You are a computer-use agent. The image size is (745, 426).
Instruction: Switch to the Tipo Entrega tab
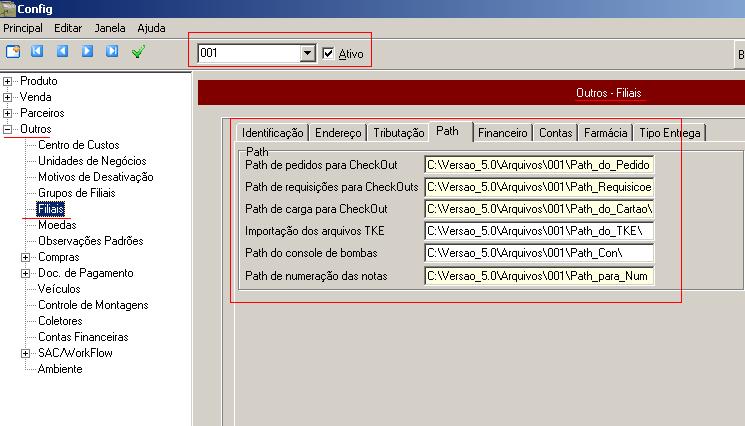(669, 133)
